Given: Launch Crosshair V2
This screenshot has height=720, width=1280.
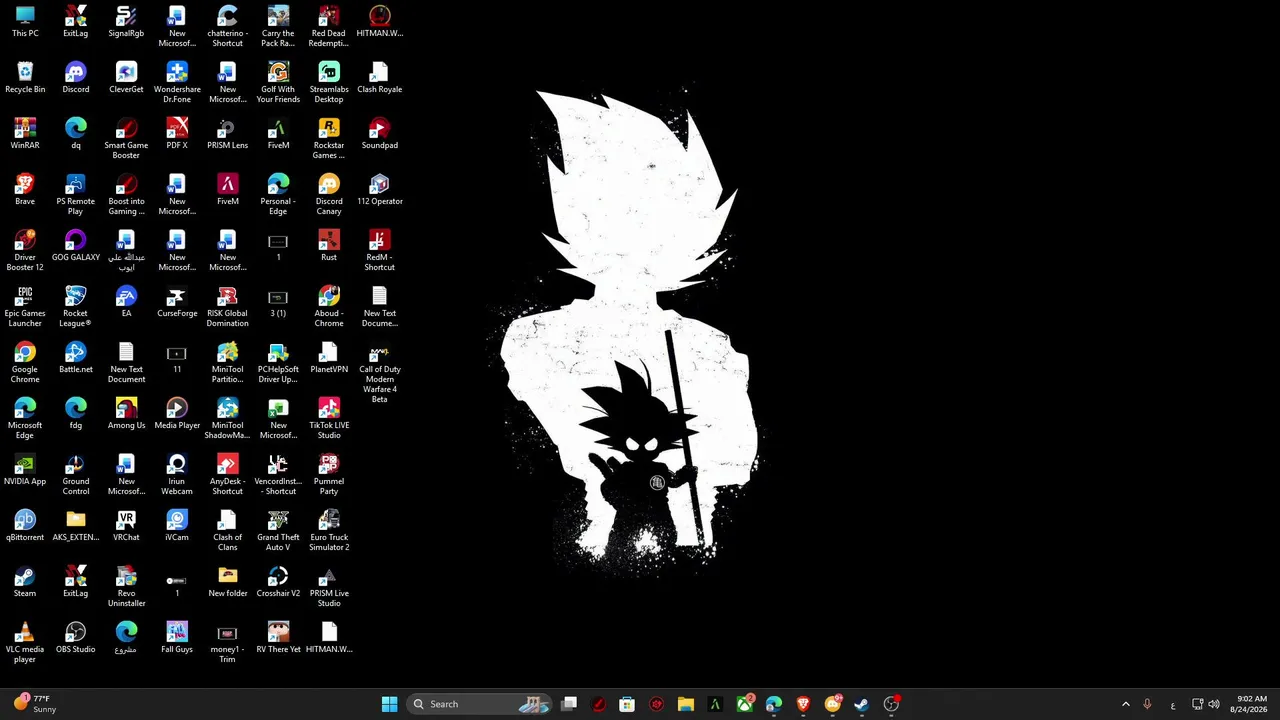Looking at the screenshot, I should pos(278,582).
